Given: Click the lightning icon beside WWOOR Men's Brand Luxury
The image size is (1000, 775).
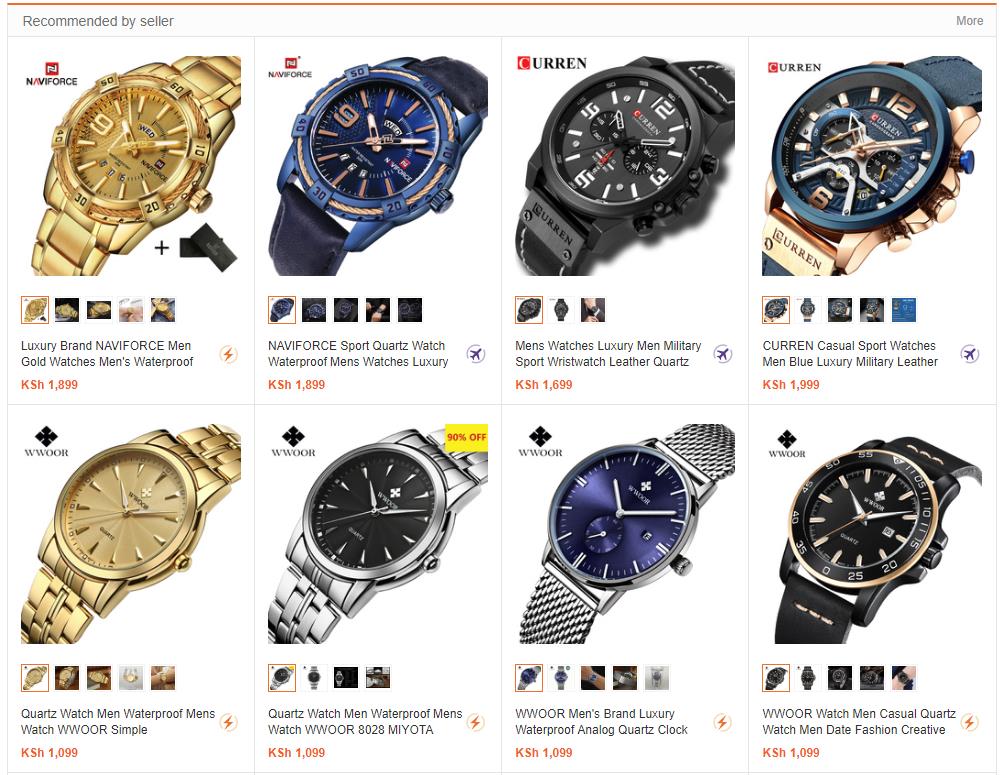Looking at the screenshot, I should (x=723, y=722).
